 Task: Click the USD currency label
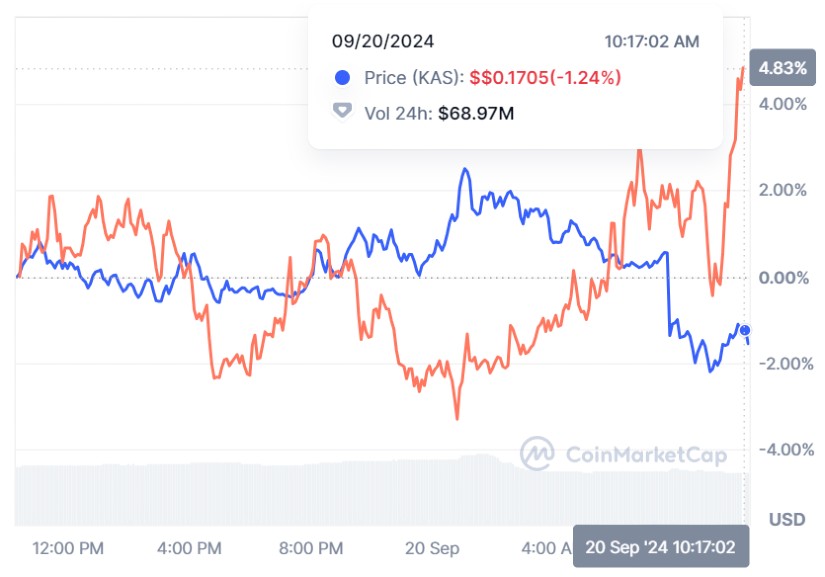[786, 520]
